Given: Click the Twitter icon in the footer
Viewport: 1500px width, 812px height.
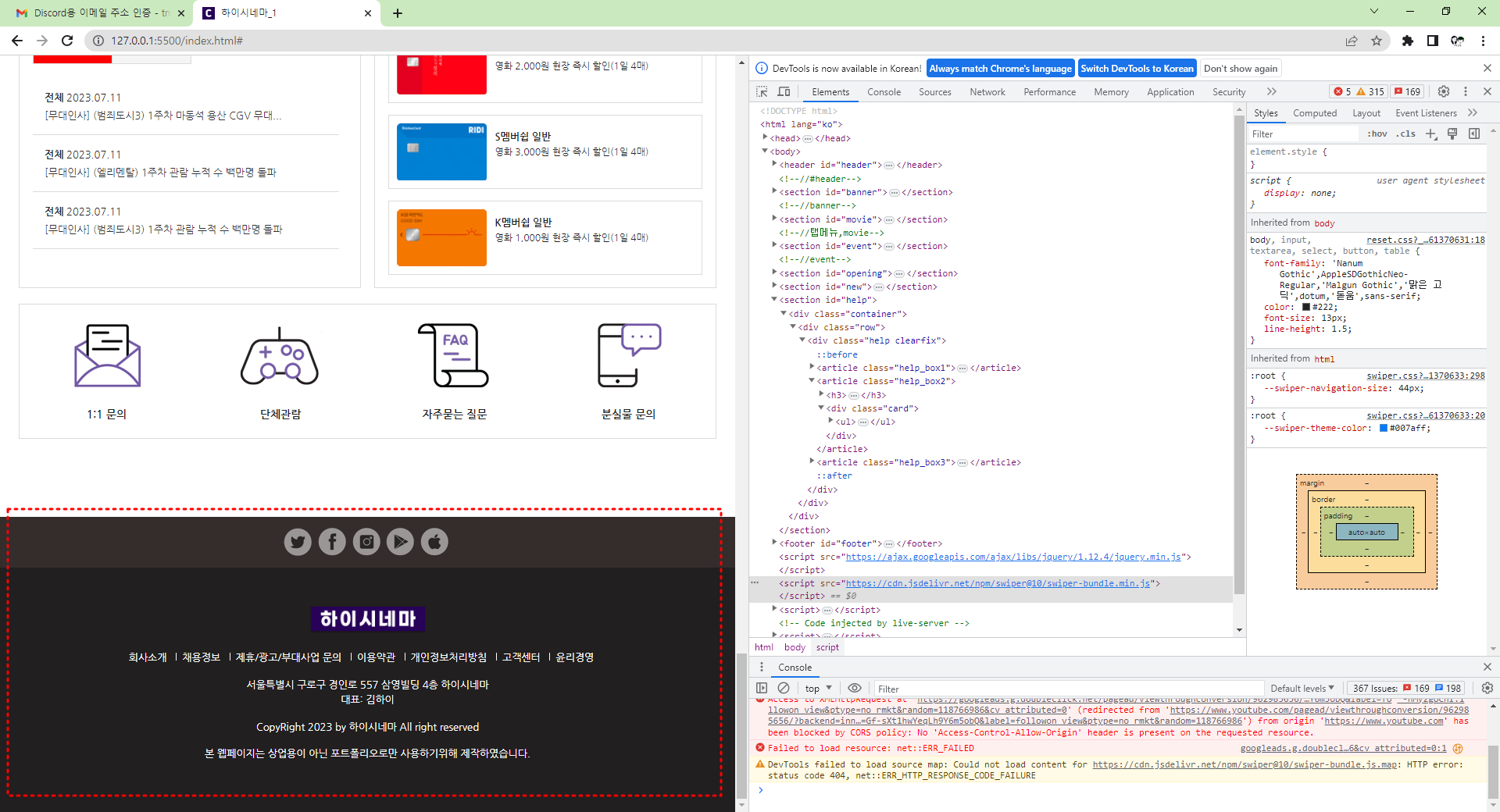Looking at the screenshot, I should tap(298, 541).
